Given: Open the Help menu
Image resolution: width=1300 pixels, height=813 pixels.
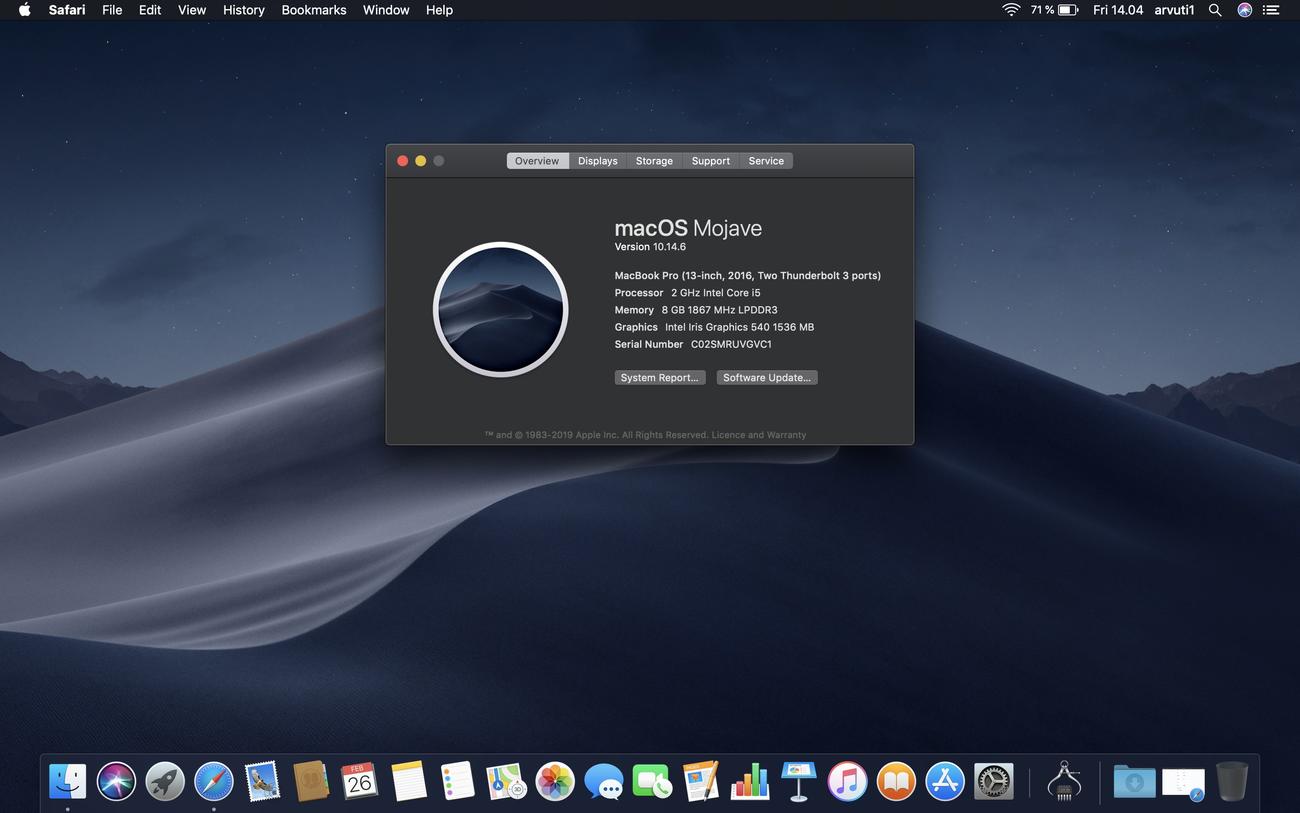Looking at the screenshot, I should (439, 10).
